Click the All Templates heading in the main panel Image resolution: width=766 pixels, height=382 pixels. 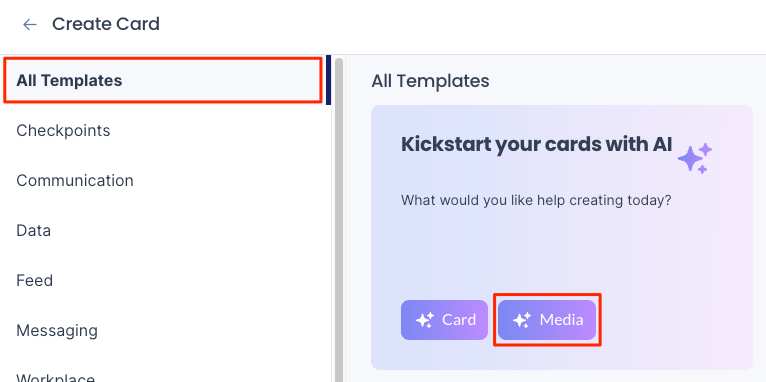(430, 81)
